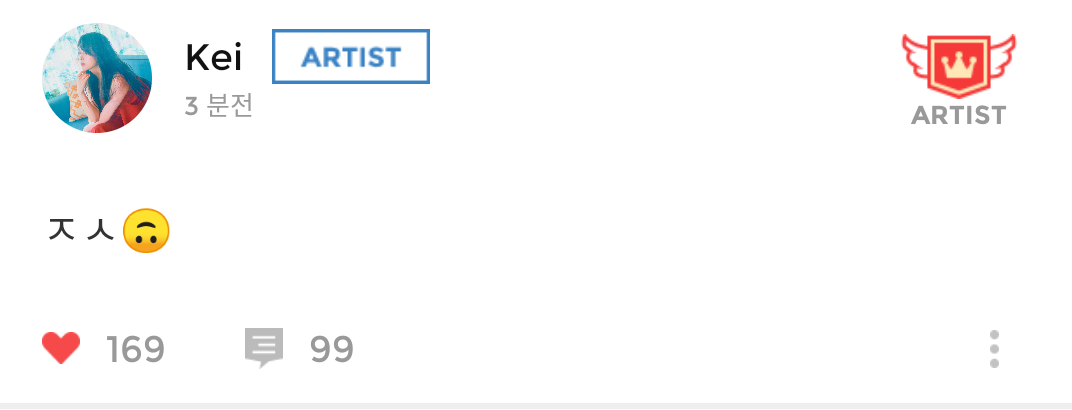Tap the gray ARTIST label under crown

click(x=958, y=115)
